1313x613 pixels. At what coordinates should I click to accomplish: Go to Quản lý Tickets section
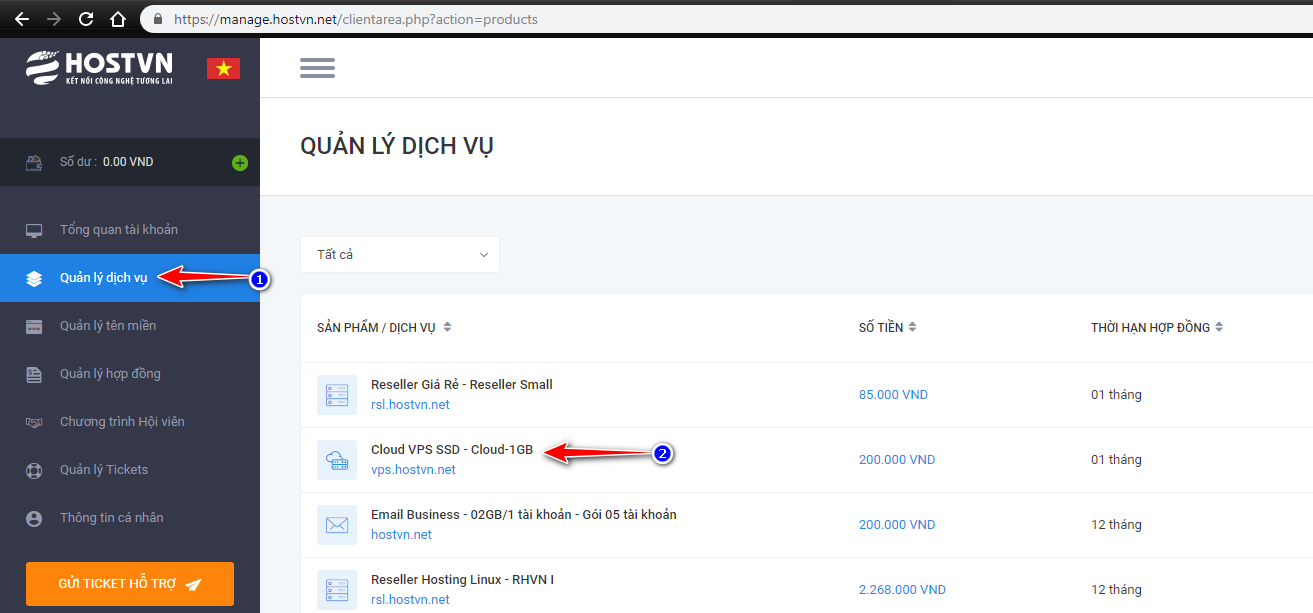104,470
